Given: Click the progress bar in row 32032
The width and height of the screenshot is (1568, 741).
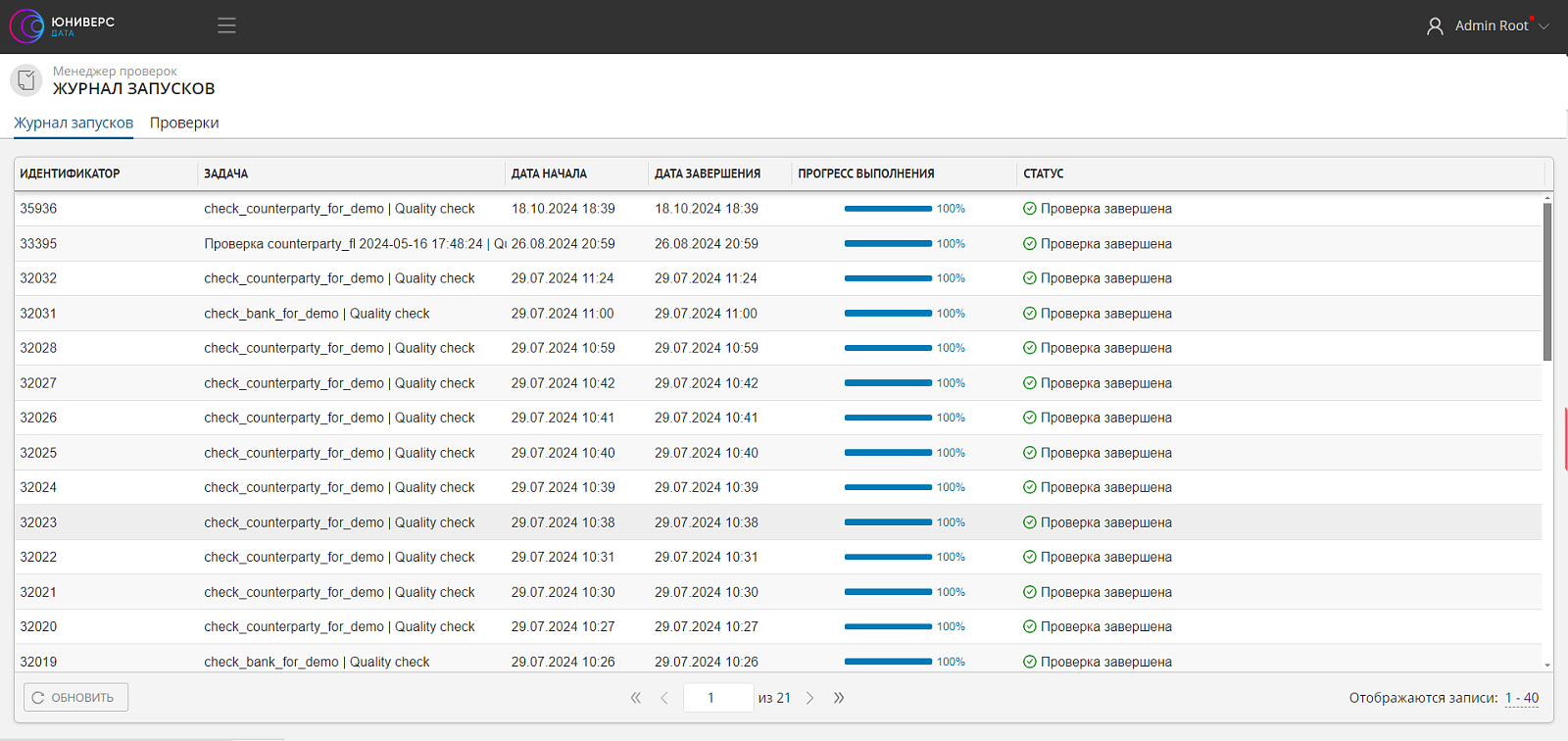Looking at the screenshot, I should pyautogui.click(x=888, y=278).
